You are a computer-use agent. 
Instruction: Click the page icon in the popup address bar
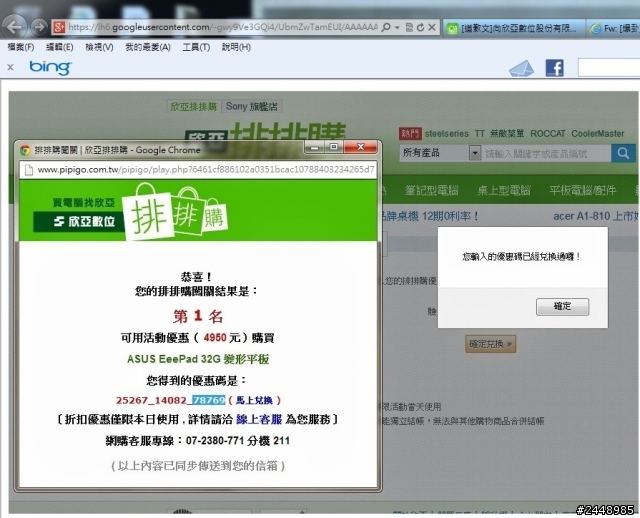29,170
